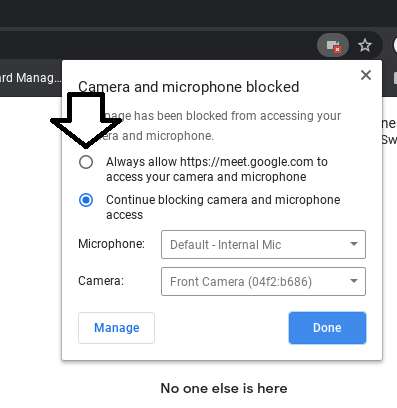Click the Done button
The height and width of the screenshot is (408, 397).
(x=327, y=328)
